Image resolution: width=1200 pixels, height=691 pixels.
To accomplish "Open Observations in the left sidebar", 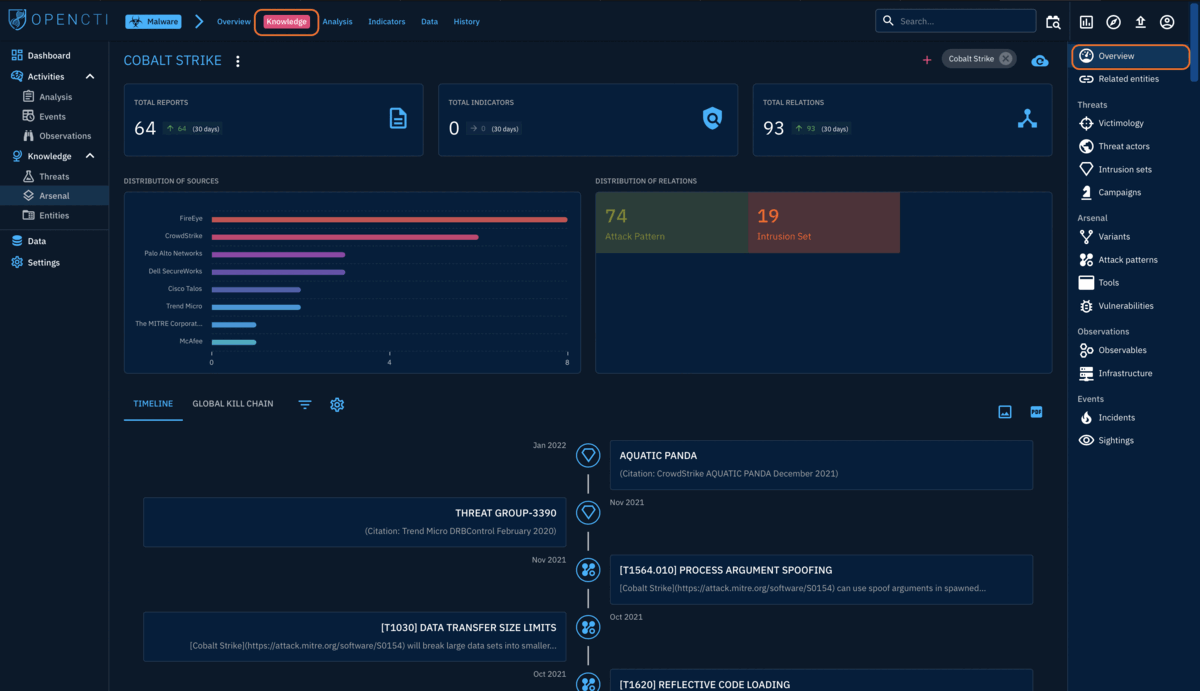I will point(54,135).
